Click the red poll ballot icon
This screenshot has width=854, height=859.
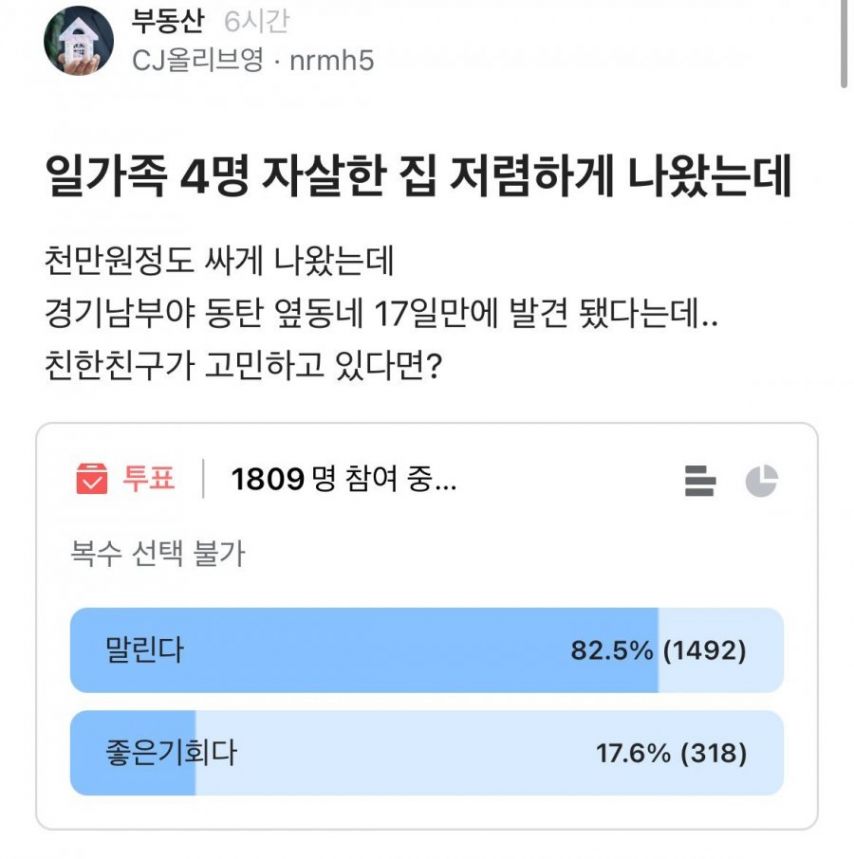click(x=92, y=480)
